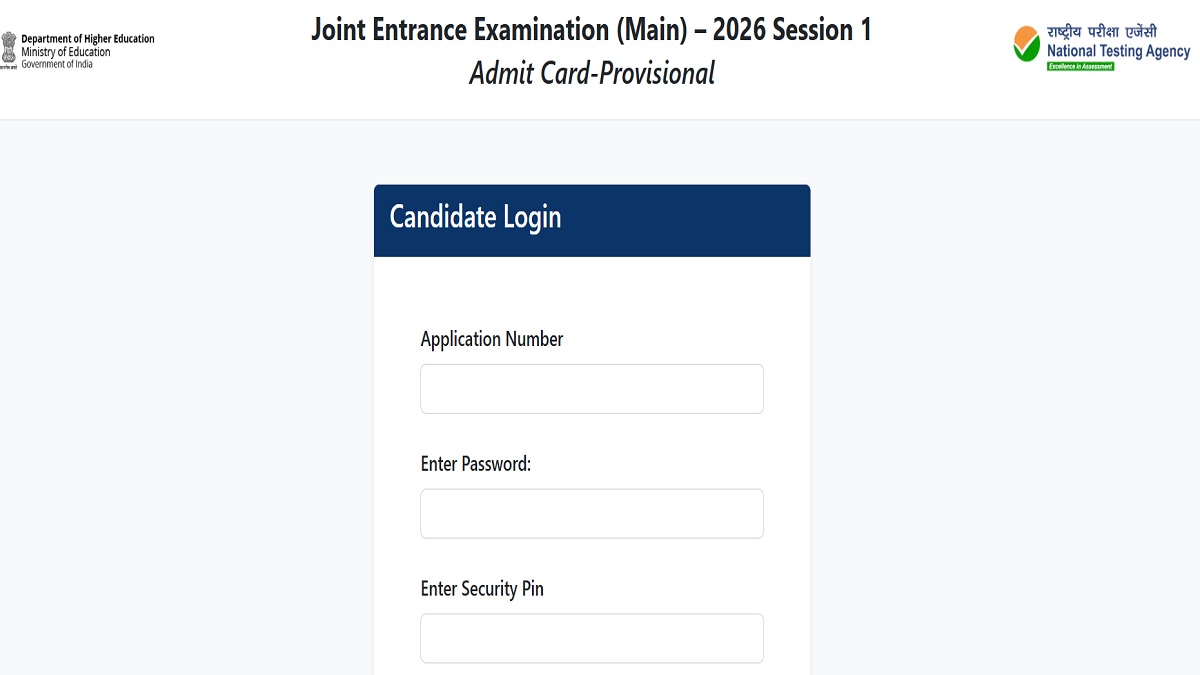1200x675 pixels.
Task: Click the Hindi NTA name text
Action: [1101, 32]
